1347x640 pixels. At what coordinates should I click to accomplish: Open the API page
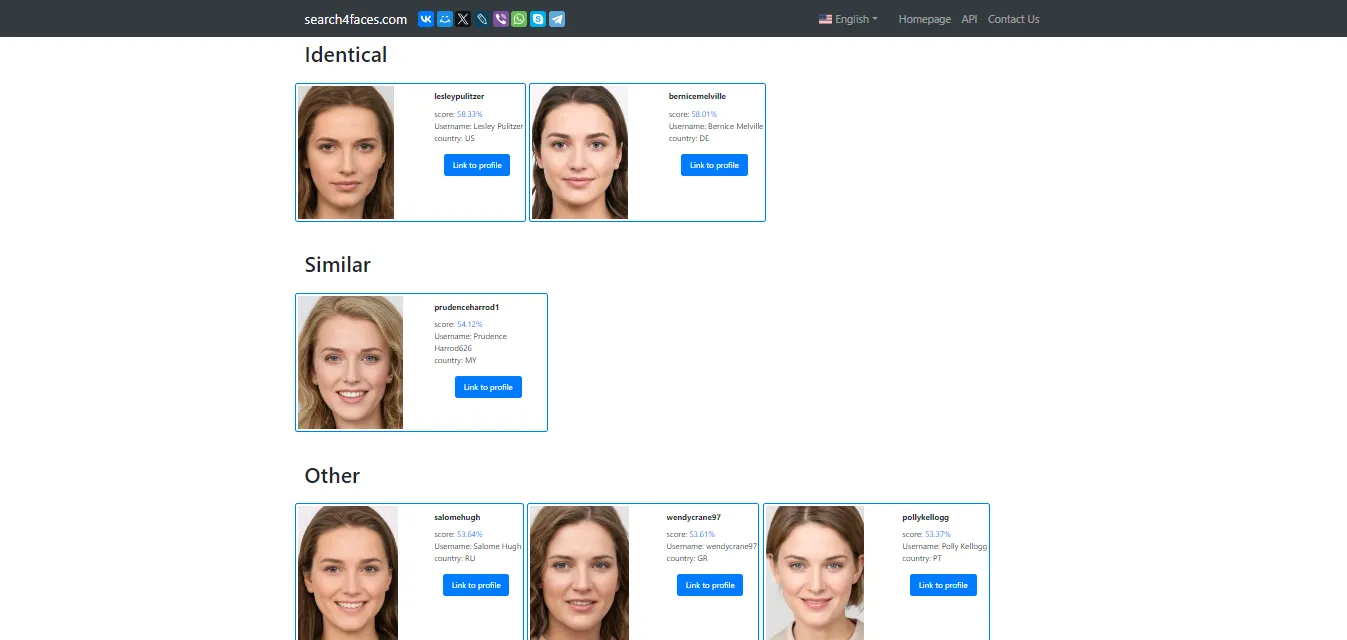point(968,19)
